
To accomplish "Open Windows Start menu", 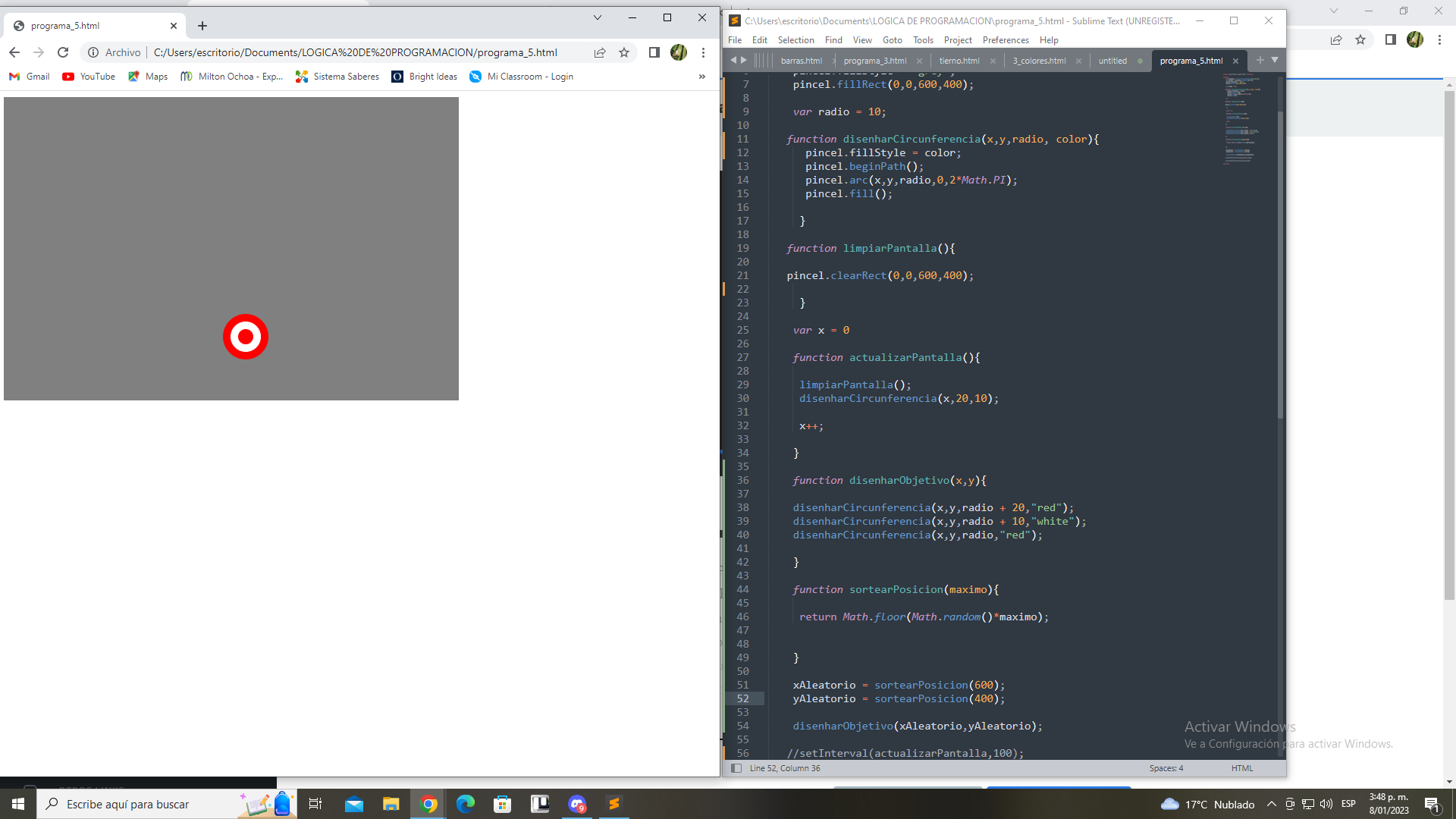I will [18, 804].
